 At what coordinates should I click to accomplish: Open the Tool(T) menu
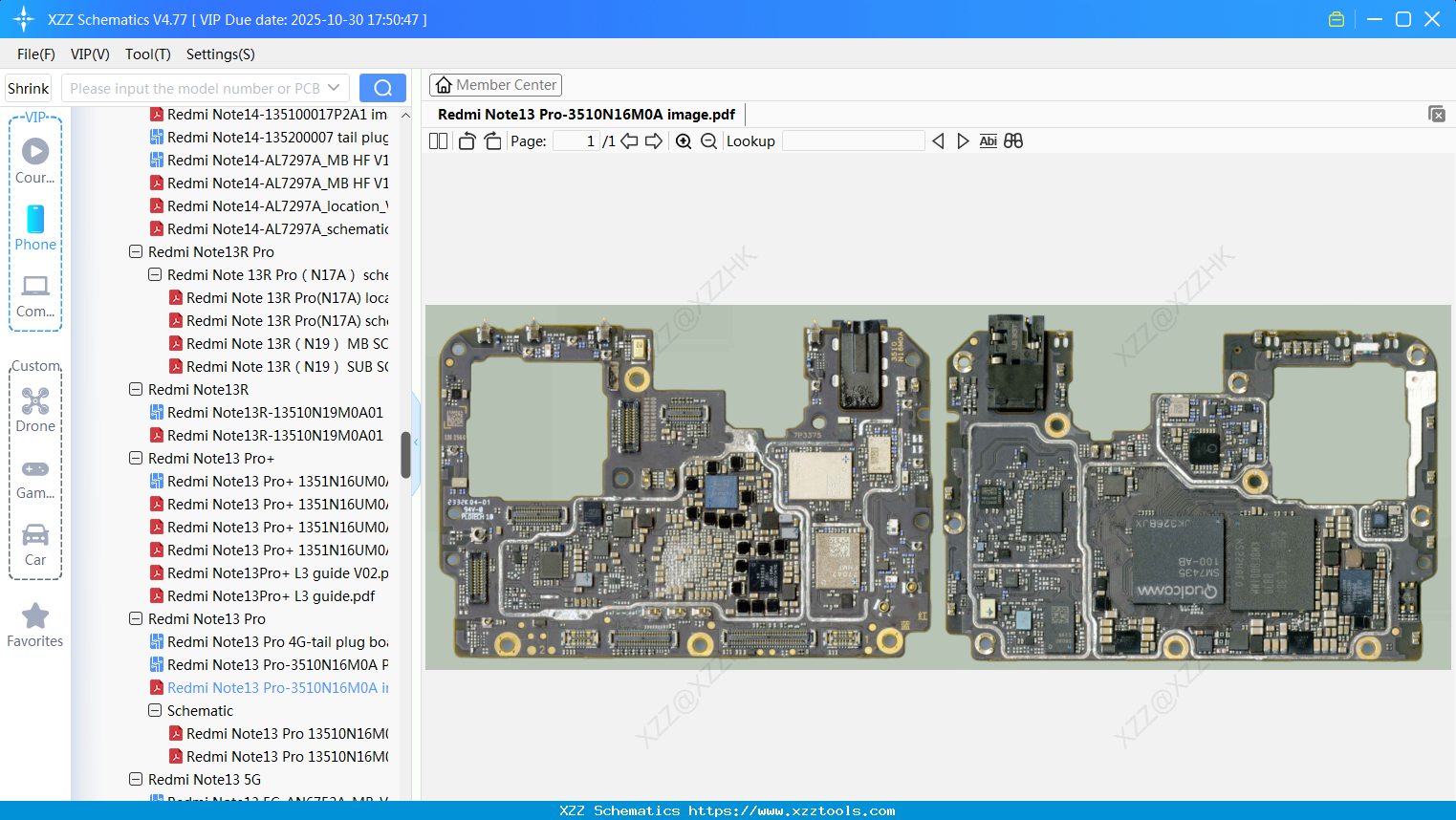[147, 54]
